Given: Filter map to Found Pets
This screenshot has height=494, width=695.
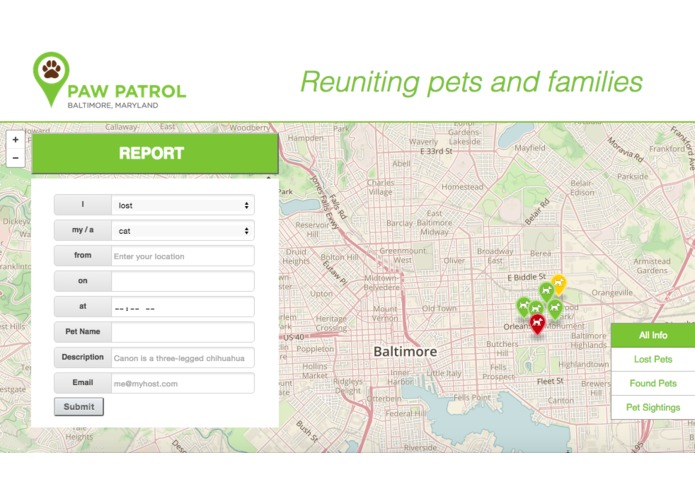Looking at the screenshot, I should point(653,383).
